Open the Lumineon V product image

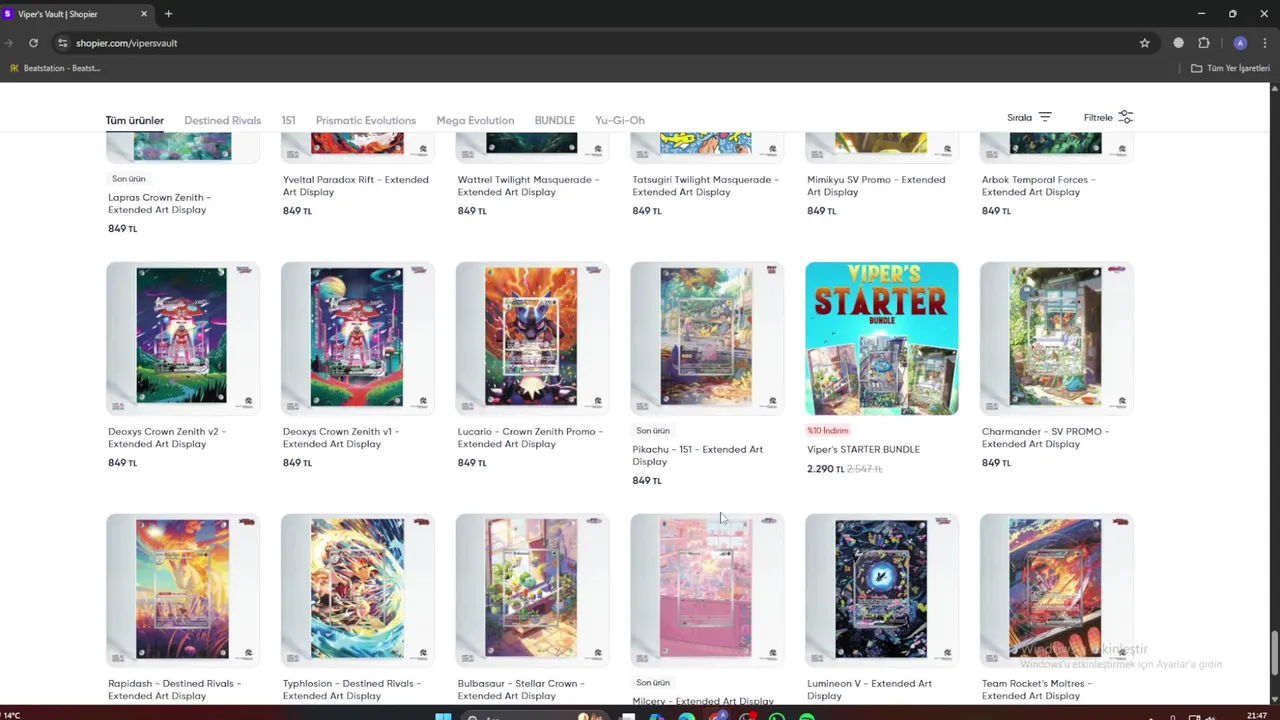pos(882,590)
